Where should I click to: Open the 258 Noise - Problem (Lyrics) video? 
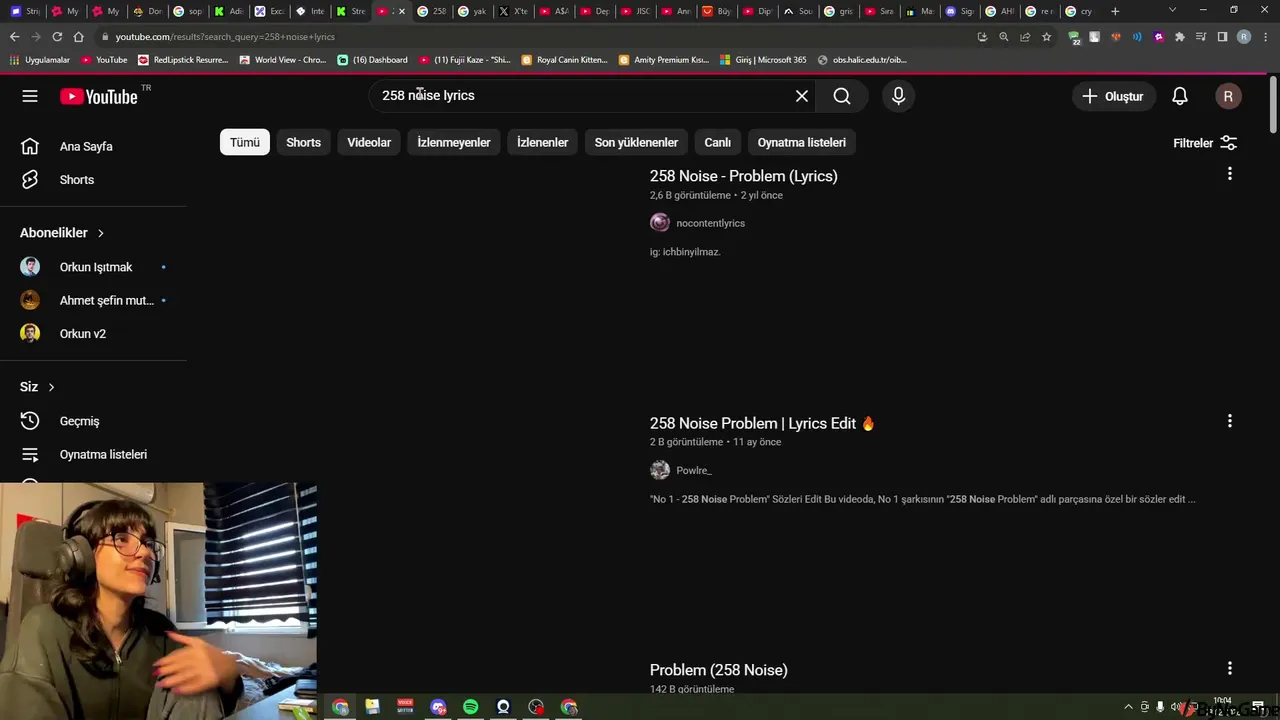pyautogui.click(x=743, y=176)
